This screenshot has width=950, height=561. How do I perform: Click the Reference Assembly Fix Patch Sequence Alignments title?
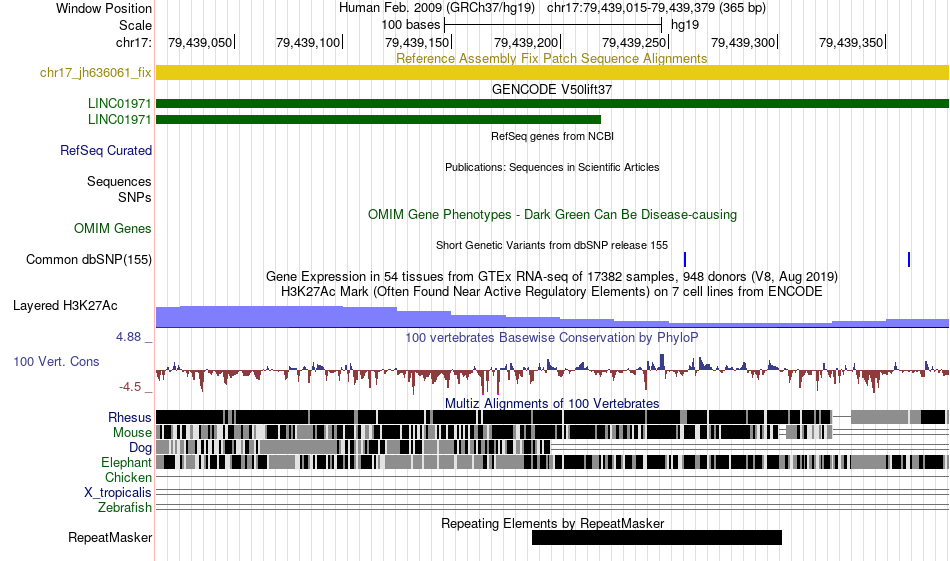tap(552, 59)
